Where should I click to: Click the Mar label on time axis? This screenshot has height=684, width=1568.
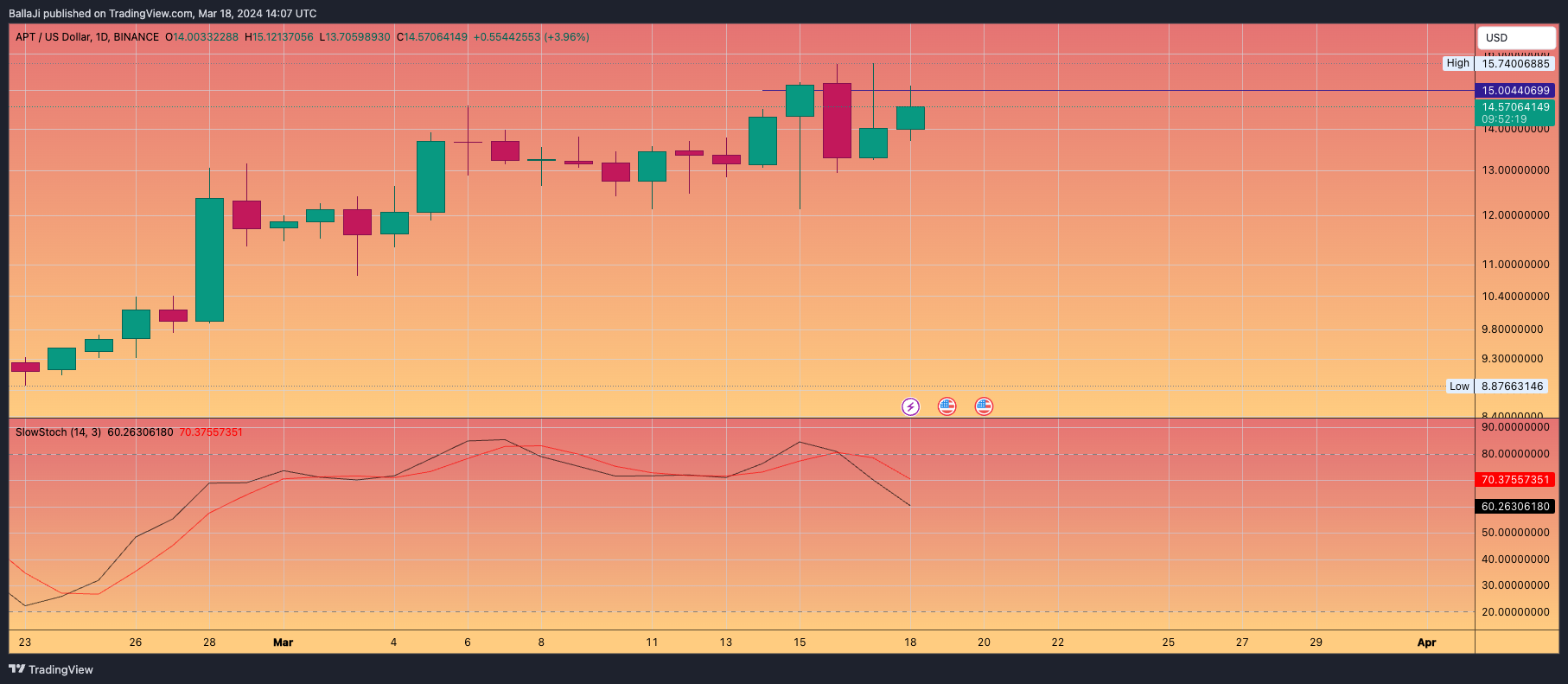(x=283, y=642)
